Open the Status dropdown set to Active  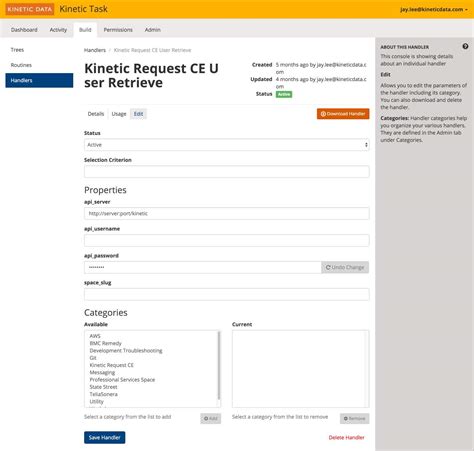tap(227, 145)
